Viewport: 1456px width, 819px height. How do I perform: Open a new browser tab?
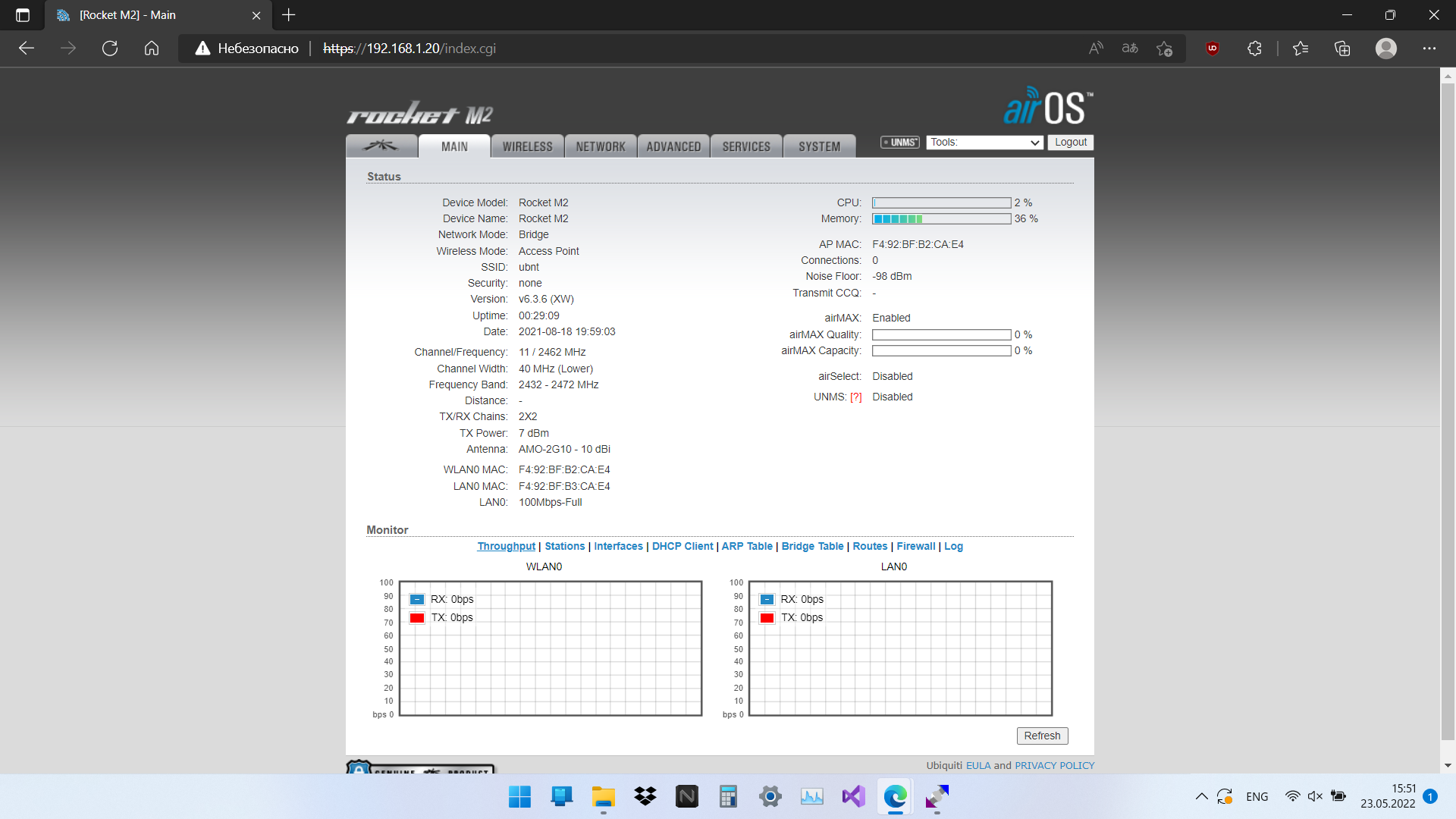288,14
